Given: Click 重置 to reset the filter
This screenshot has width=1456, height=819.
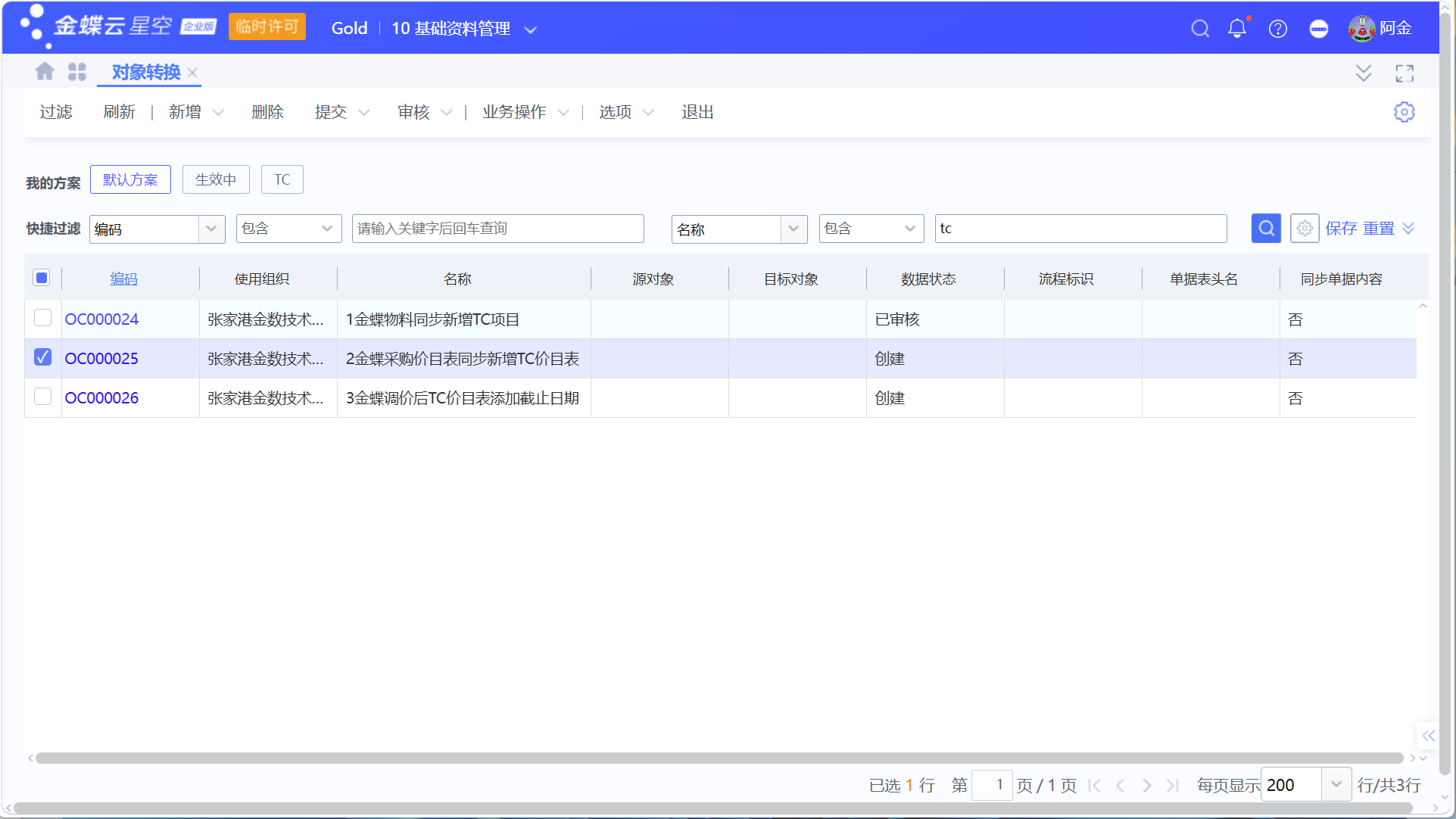Looking at the screenshot, I should pyautogui.click(x=1379, y=229).
